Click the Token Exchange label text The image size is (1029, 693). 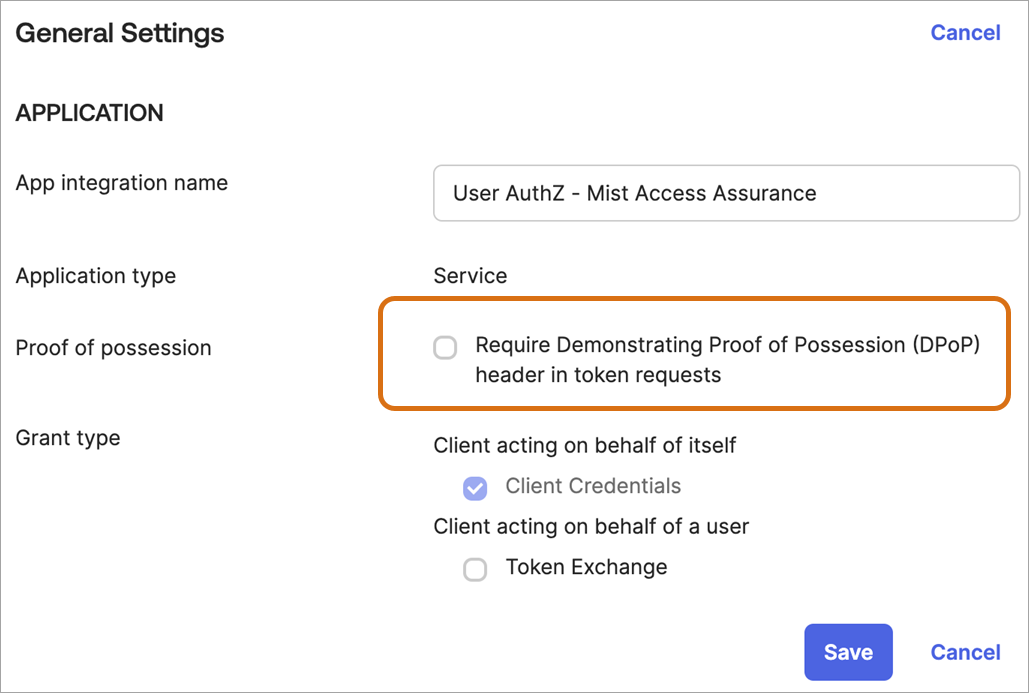coord(586,567)
